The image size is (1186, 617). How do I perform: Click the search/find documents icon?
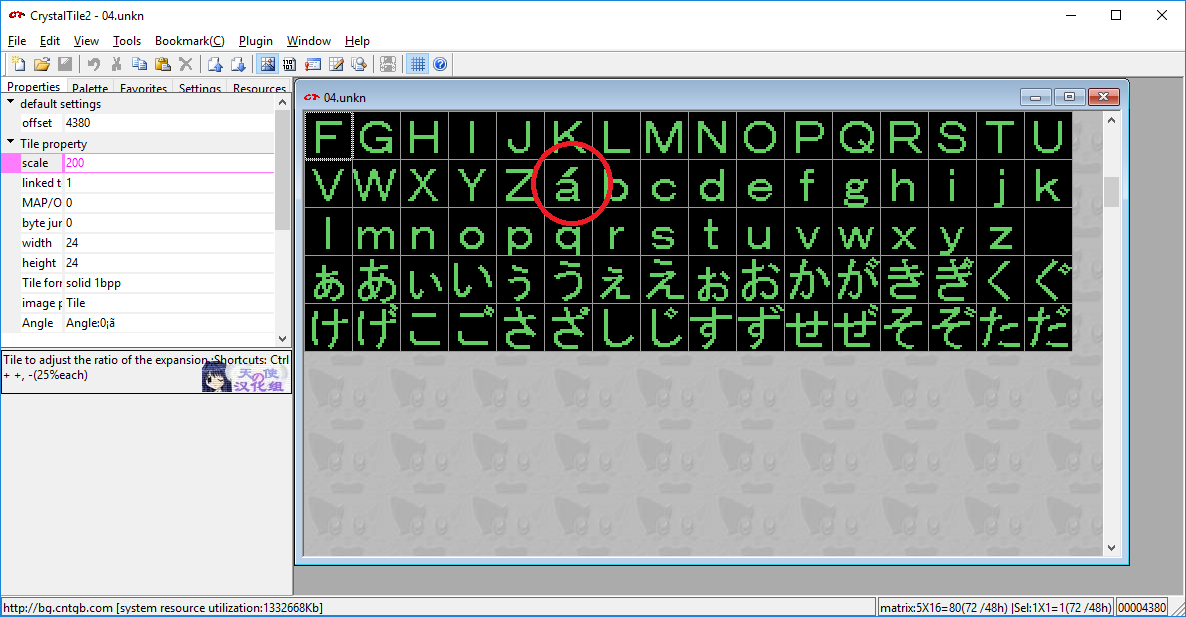(x=359, y=64)
